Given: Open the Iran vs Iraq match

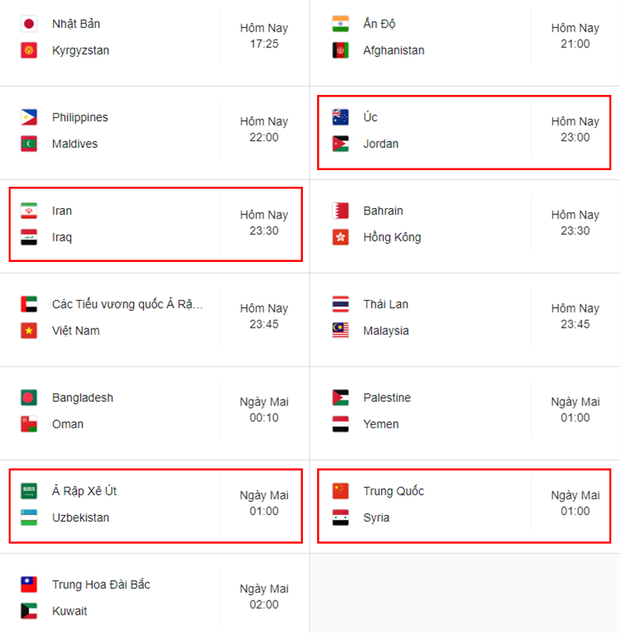Looking at the screenshot, I should tap(155, 224).
